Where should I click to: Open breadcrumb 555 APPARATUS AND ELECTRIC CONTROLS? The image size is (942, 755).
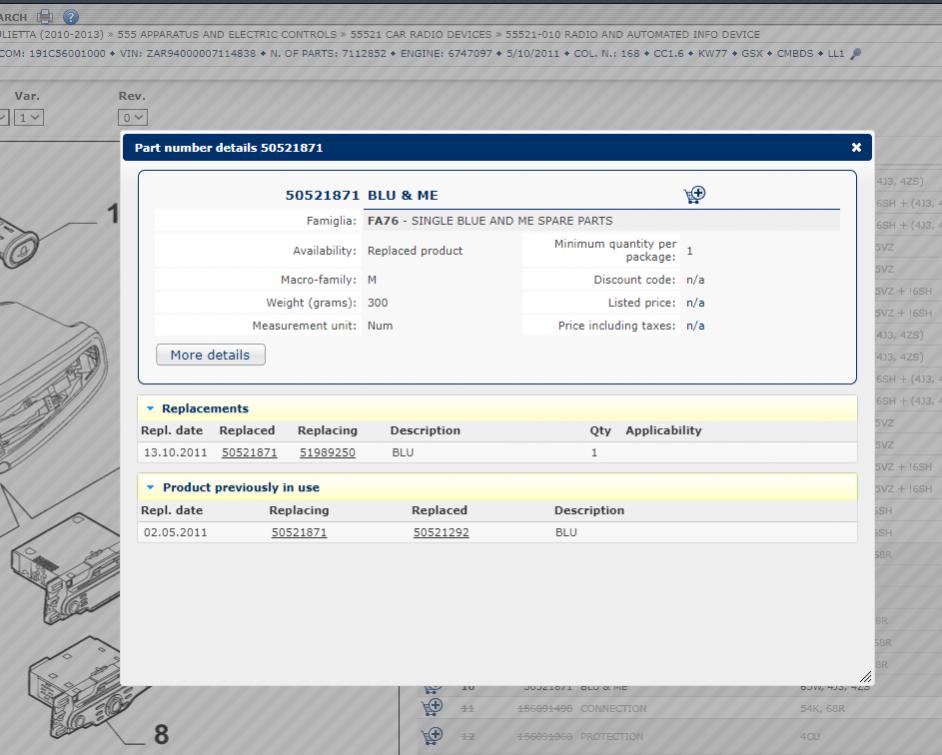(x=227, y=34)
